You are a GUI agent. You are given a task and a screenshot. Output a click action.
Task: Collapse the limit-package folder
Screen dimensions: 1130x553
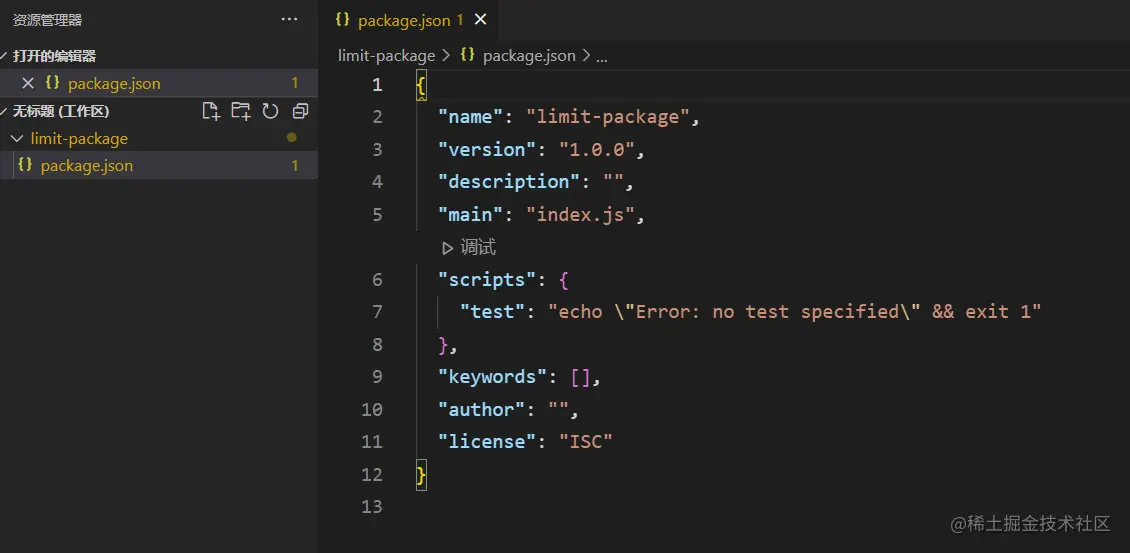[17, 138]
